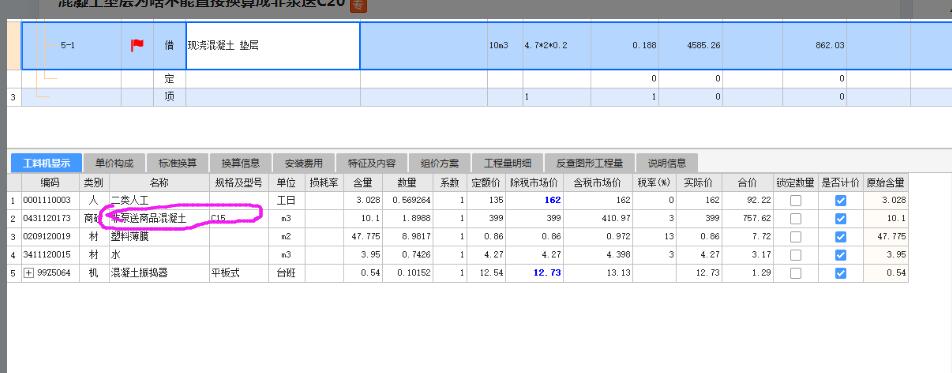Select the 5-1 code cell

pos(72,46)
